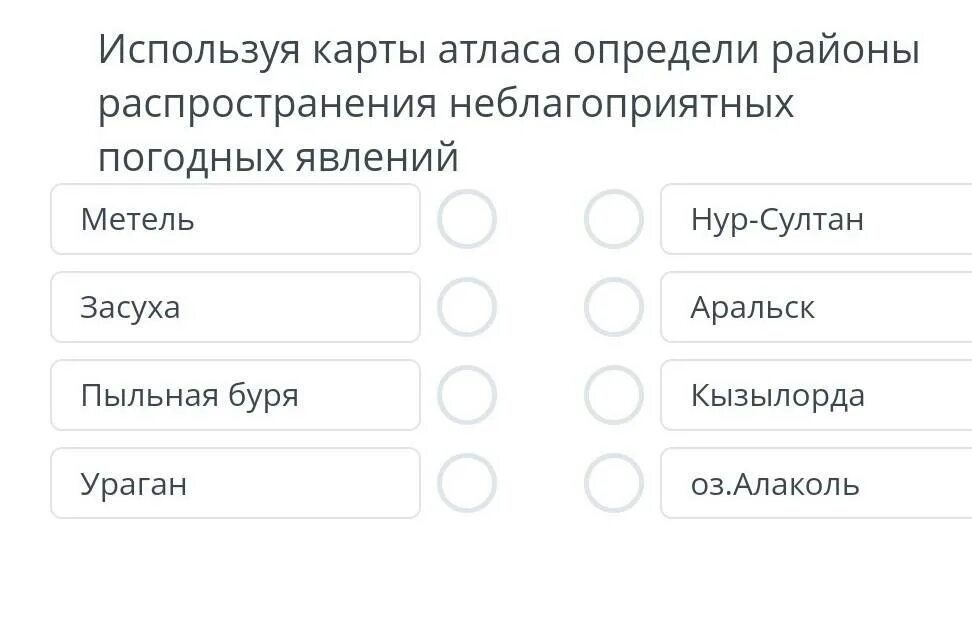Select the circle left of Аральск

613,307
